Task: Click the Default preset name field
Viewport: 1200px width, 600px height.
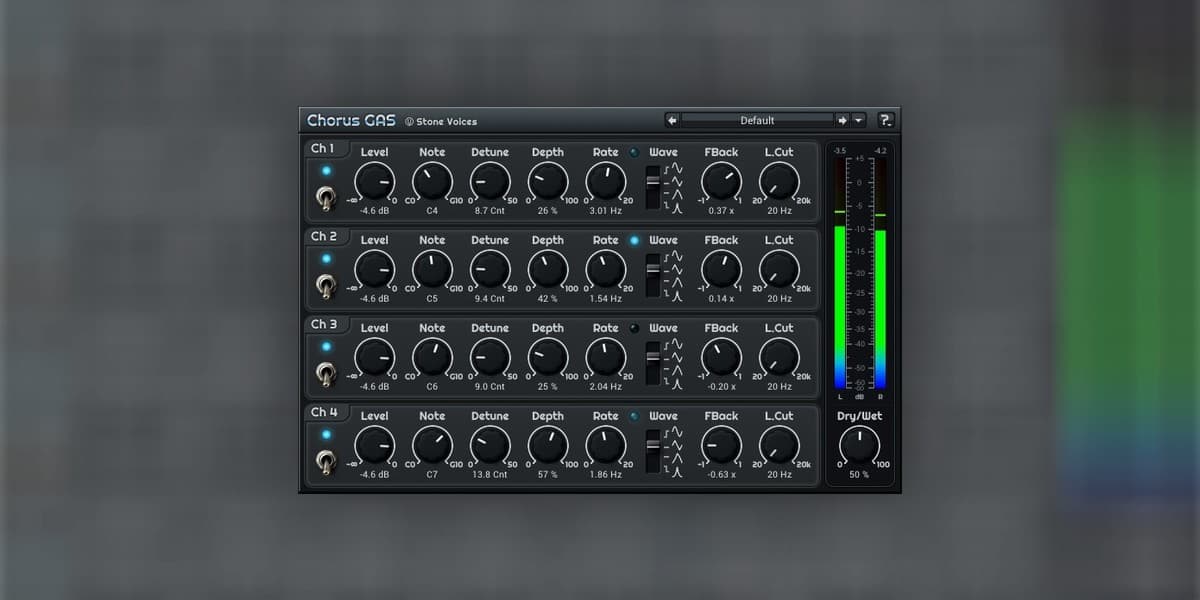Action: 757,120
